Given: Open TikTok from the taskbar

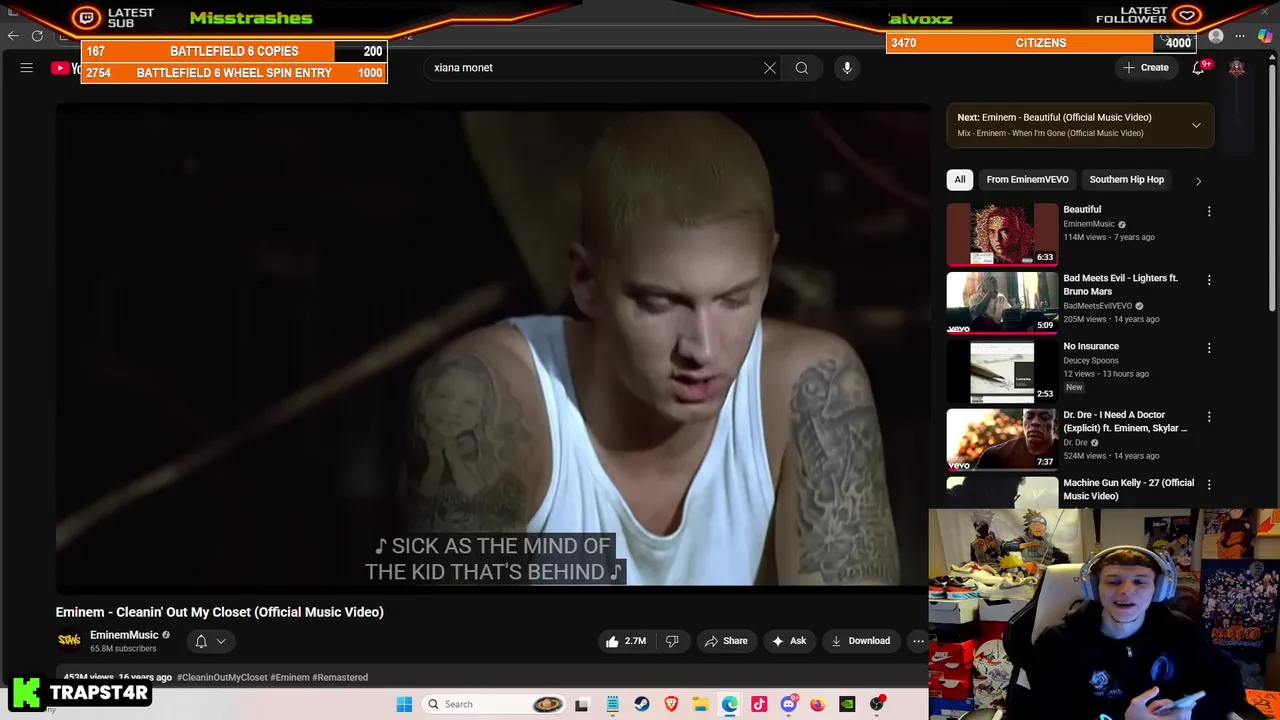Looking at the screenshot, I should click(x=759, y=704).
